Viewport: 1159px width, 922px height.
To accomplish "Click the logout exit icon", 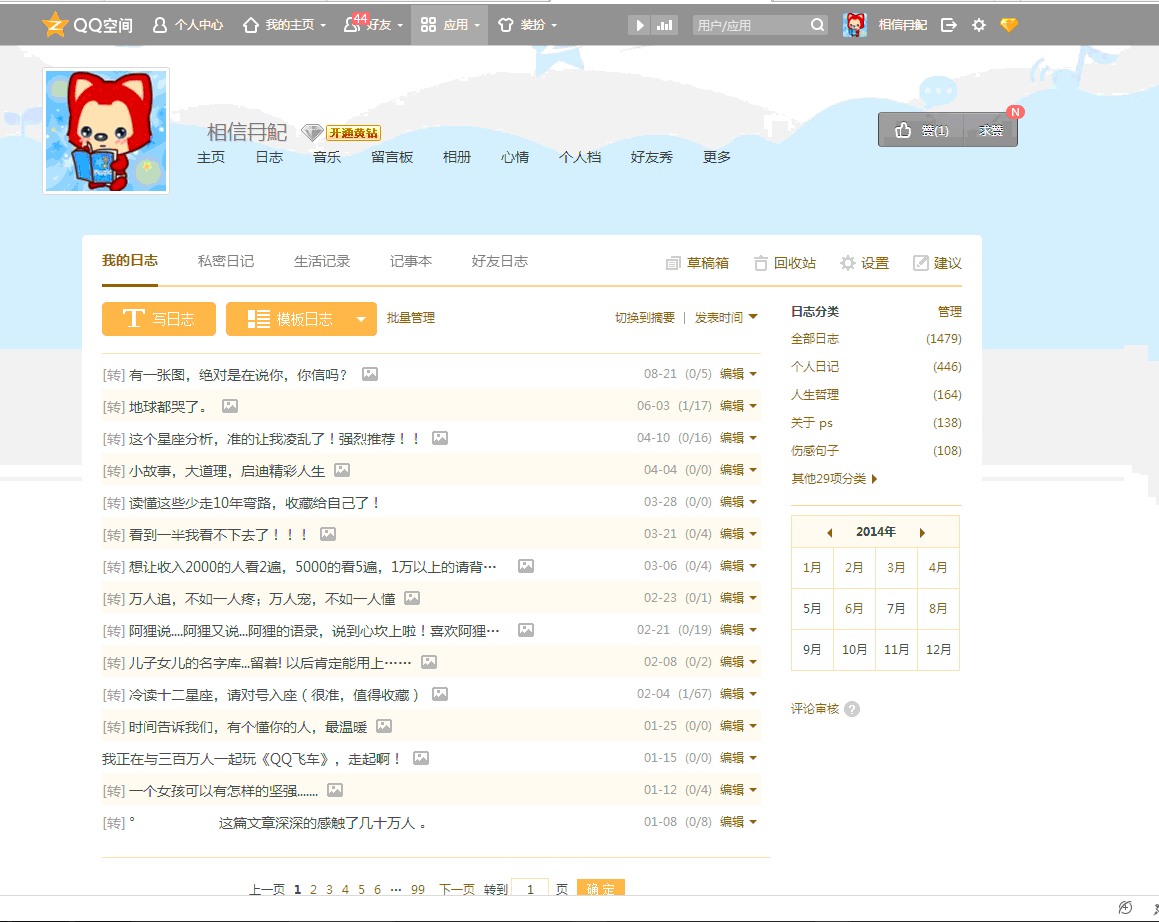I will tap(948, 25).
